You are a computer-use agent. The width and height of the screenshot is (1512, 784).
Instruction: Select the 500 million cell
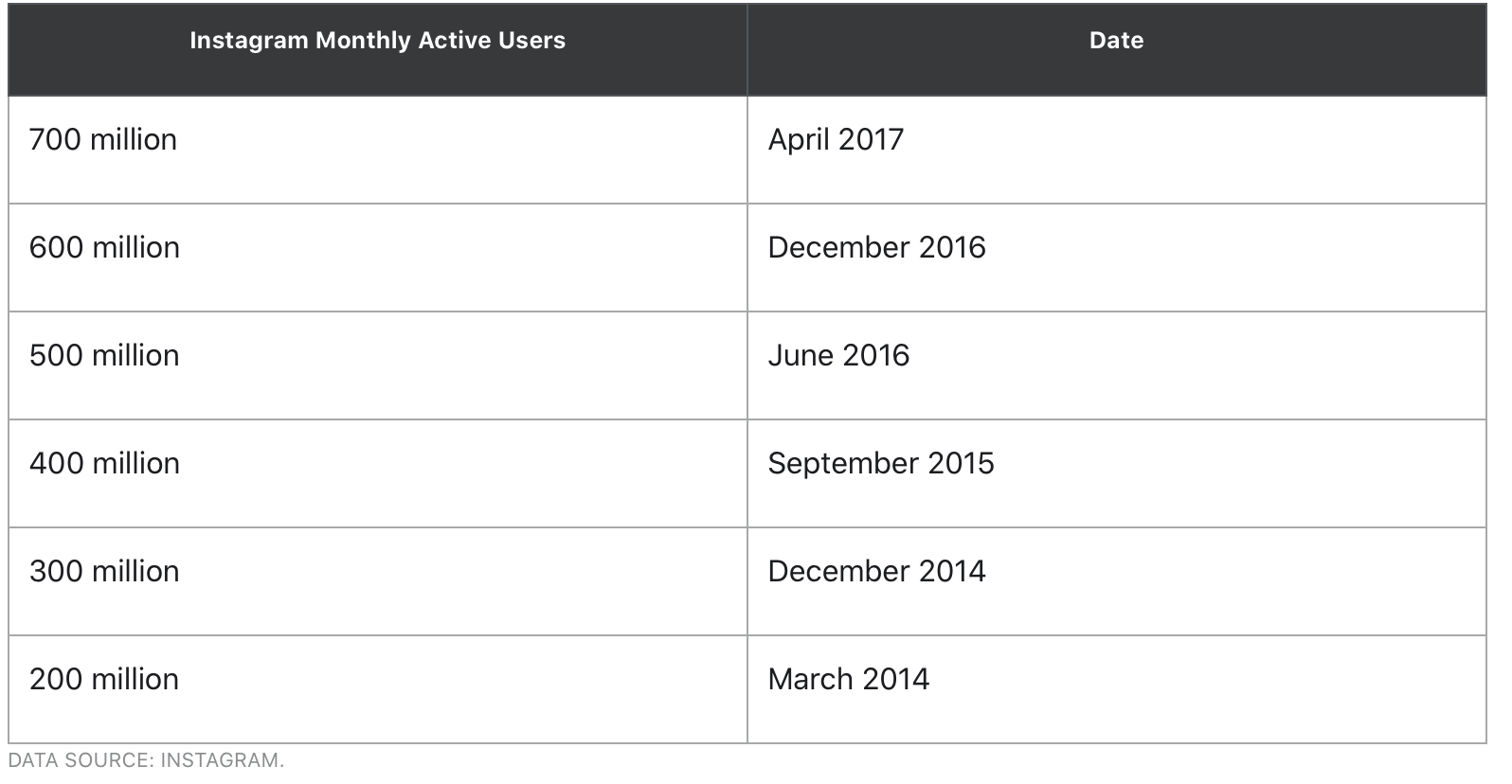pos(378,365)
